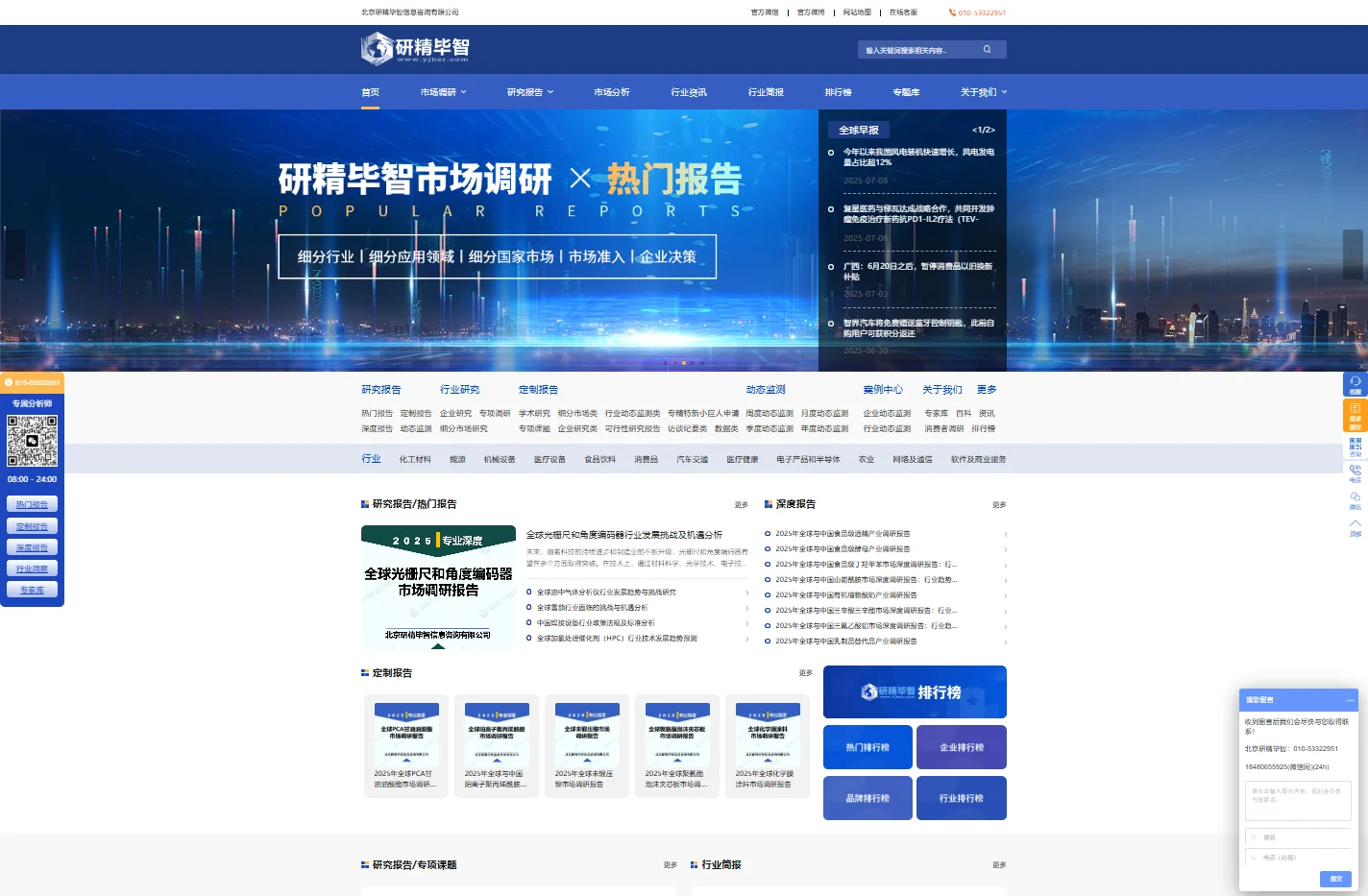Image resolution: width=1368 pixels, height=896 pixels.
Task: Click the 研精毕智 排行榜 banner
Action: tap(915, 691)
